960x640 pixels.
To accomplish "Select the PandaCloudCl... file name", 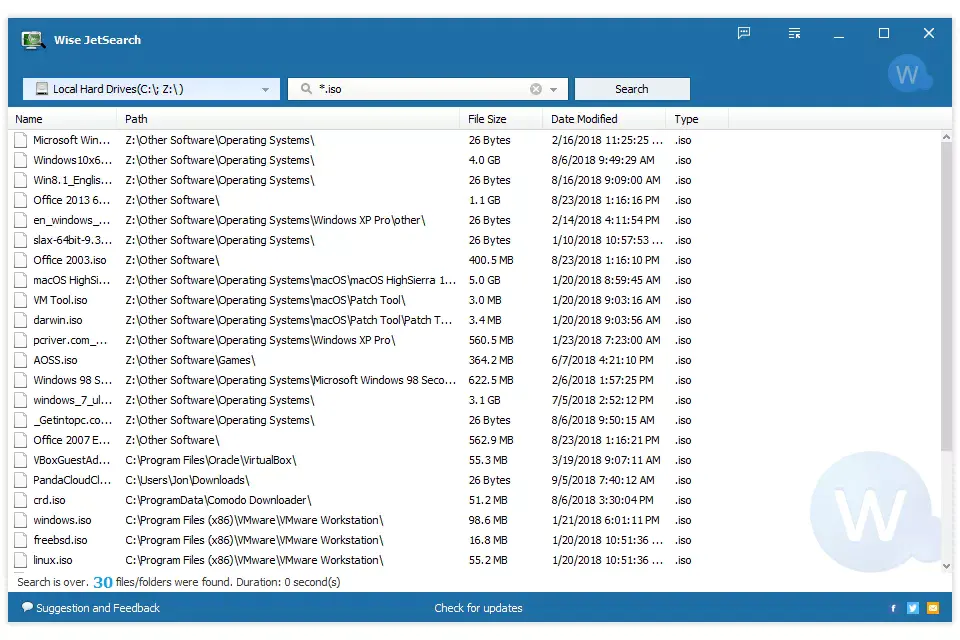I will pyautogui.click(x=72, y=481).
